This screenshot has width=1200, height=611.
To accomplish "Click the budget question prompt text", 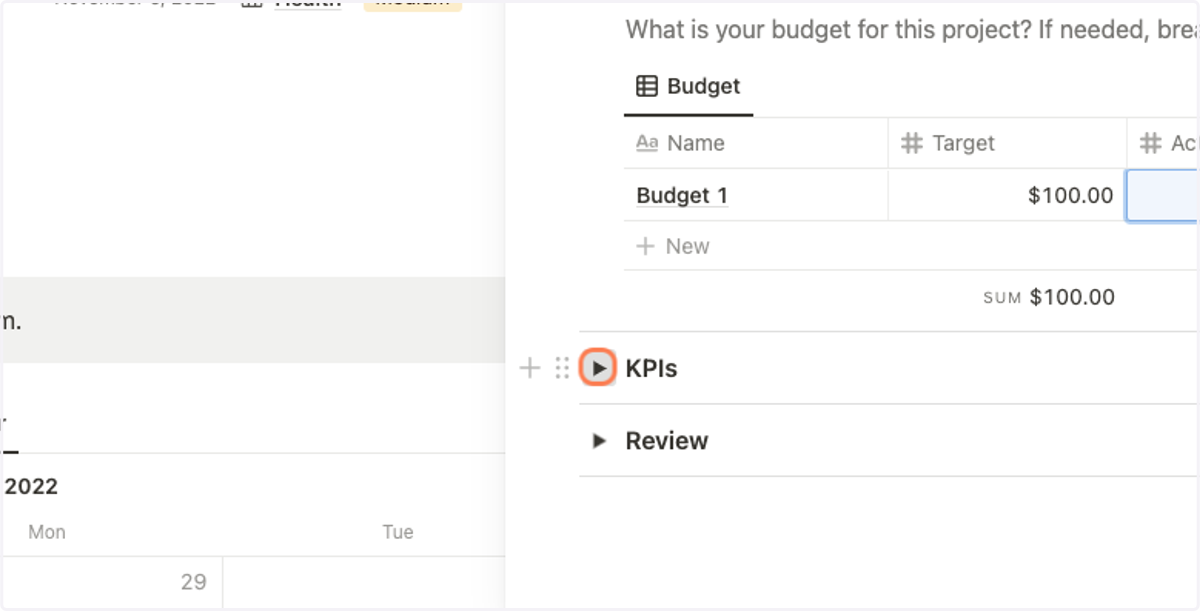I will (x=912, y=29).
